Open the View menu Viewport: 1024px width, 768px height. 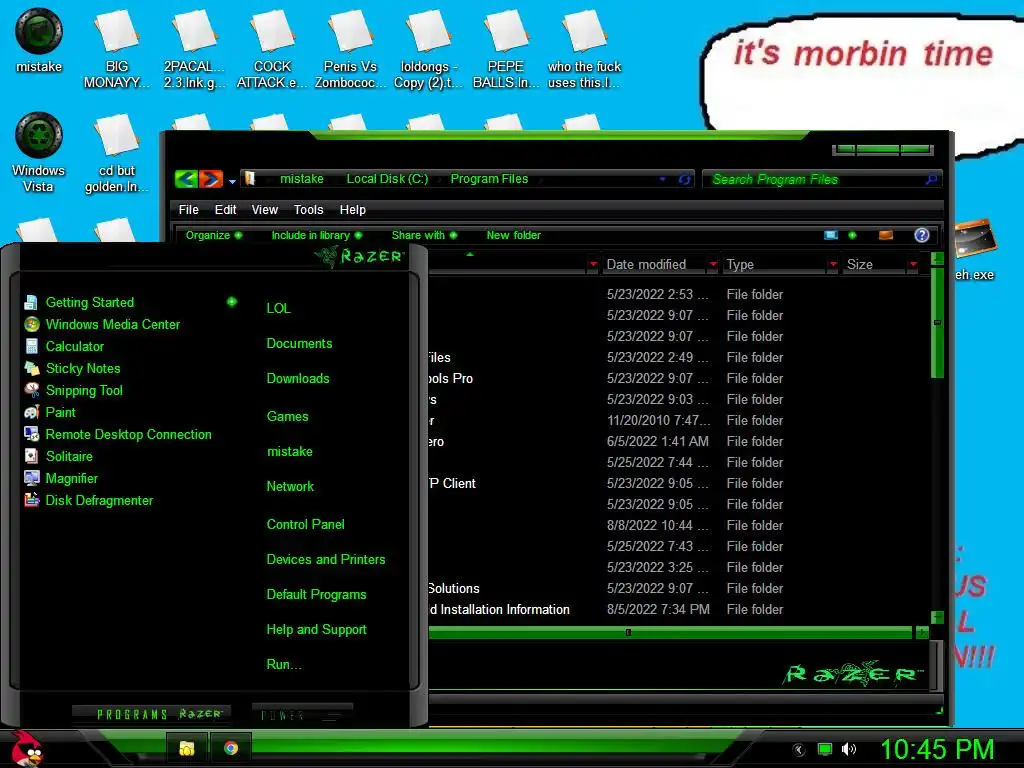coord(264,210)
